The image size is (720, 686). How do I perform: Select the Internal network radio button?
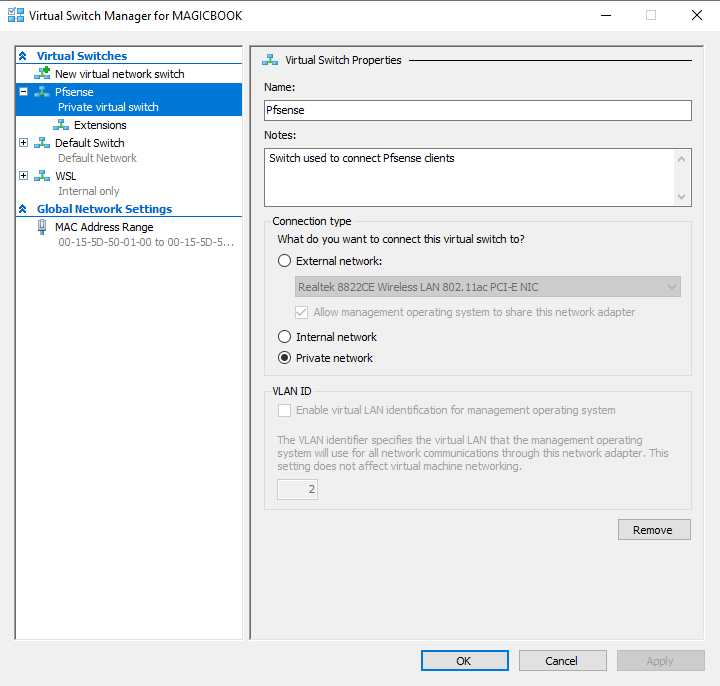(x=284, y=337)
